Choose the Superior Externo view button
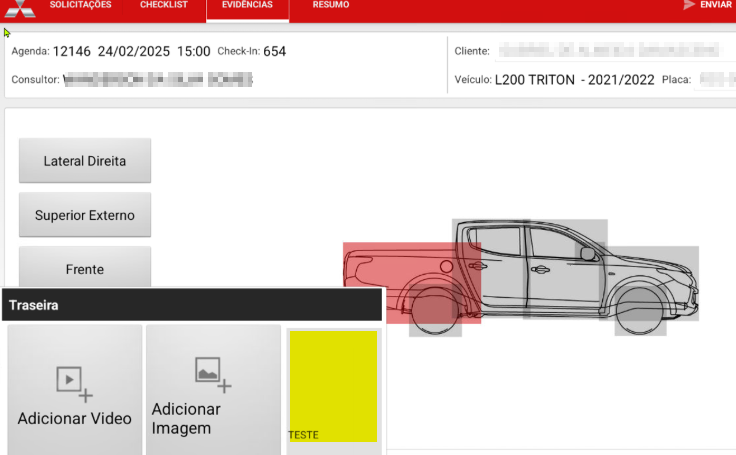The width and height of the screenshot is (736, 455). point(85,215)
